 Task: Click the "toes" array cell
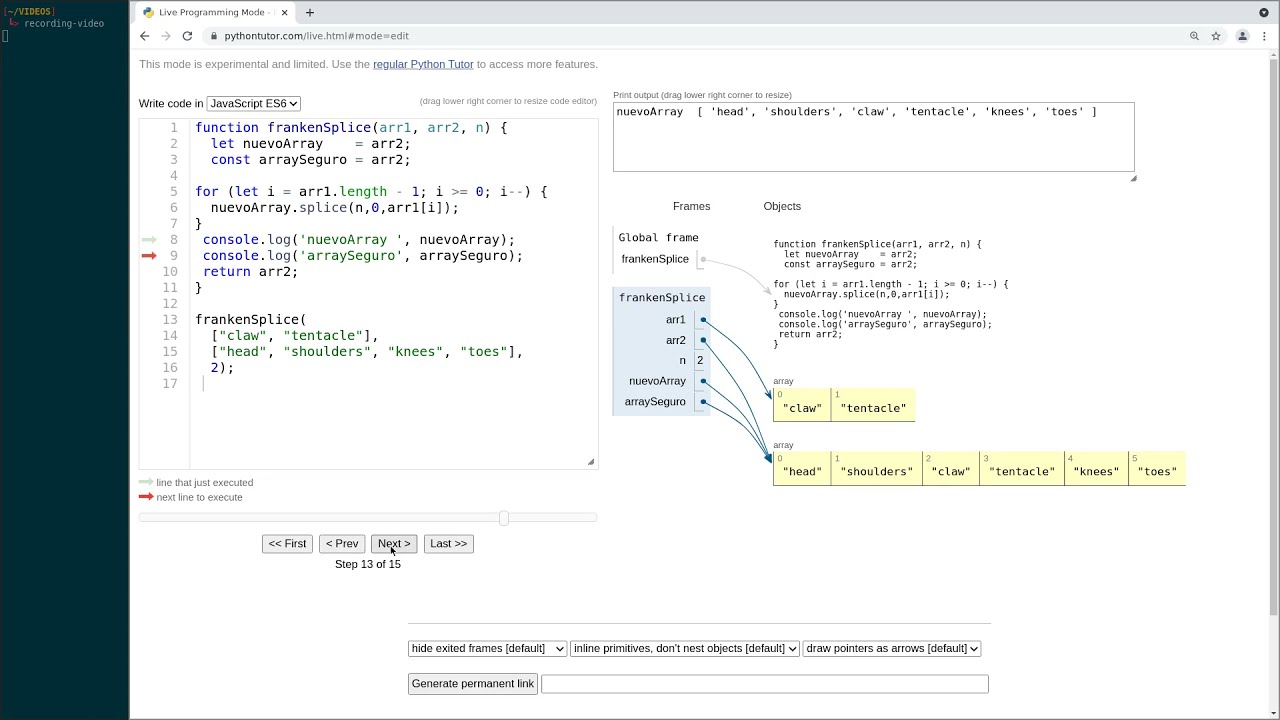coord(1157,468)
